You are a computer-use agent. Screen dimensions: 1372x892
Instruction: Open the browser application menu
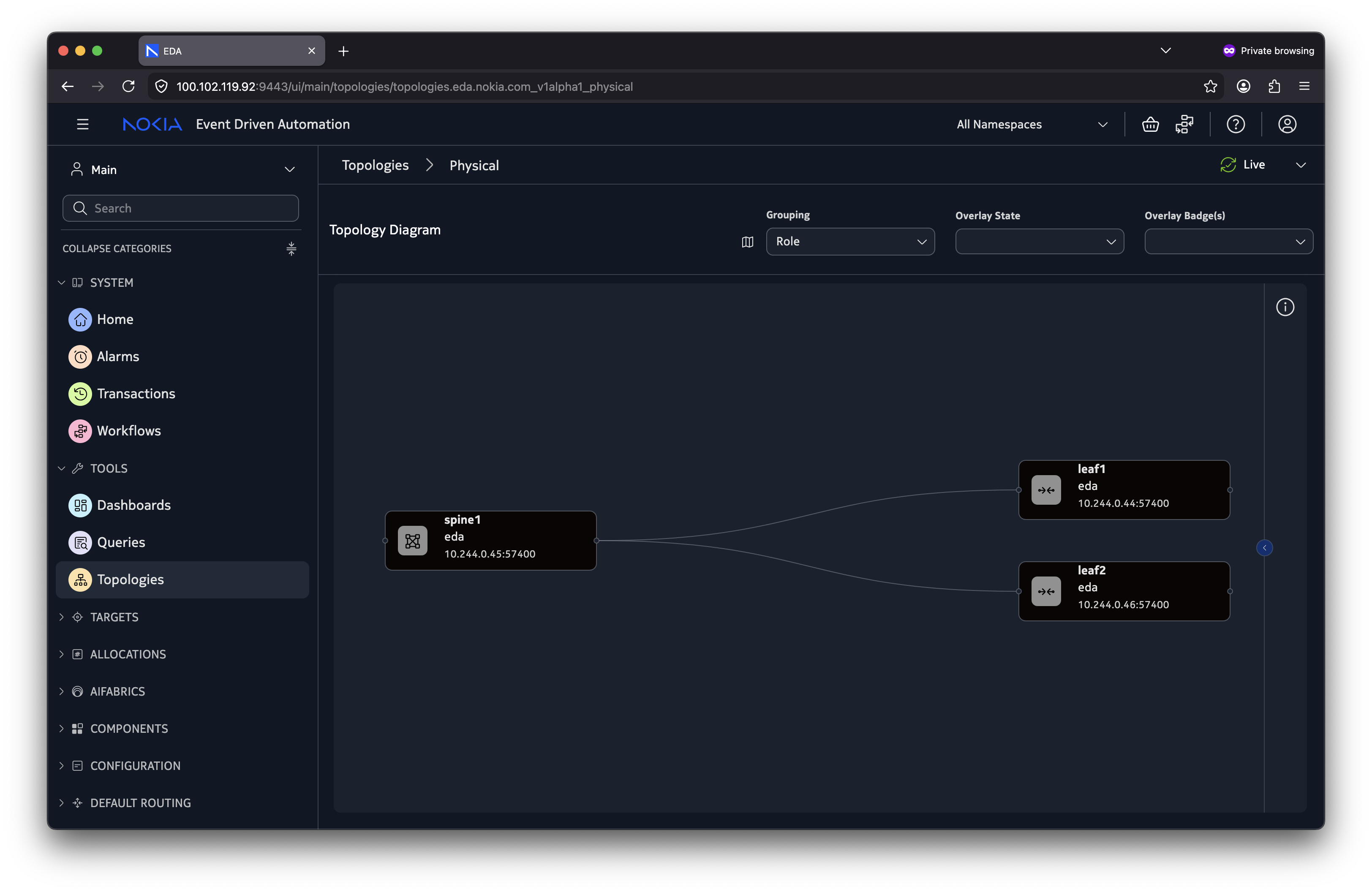(1304, 87)
